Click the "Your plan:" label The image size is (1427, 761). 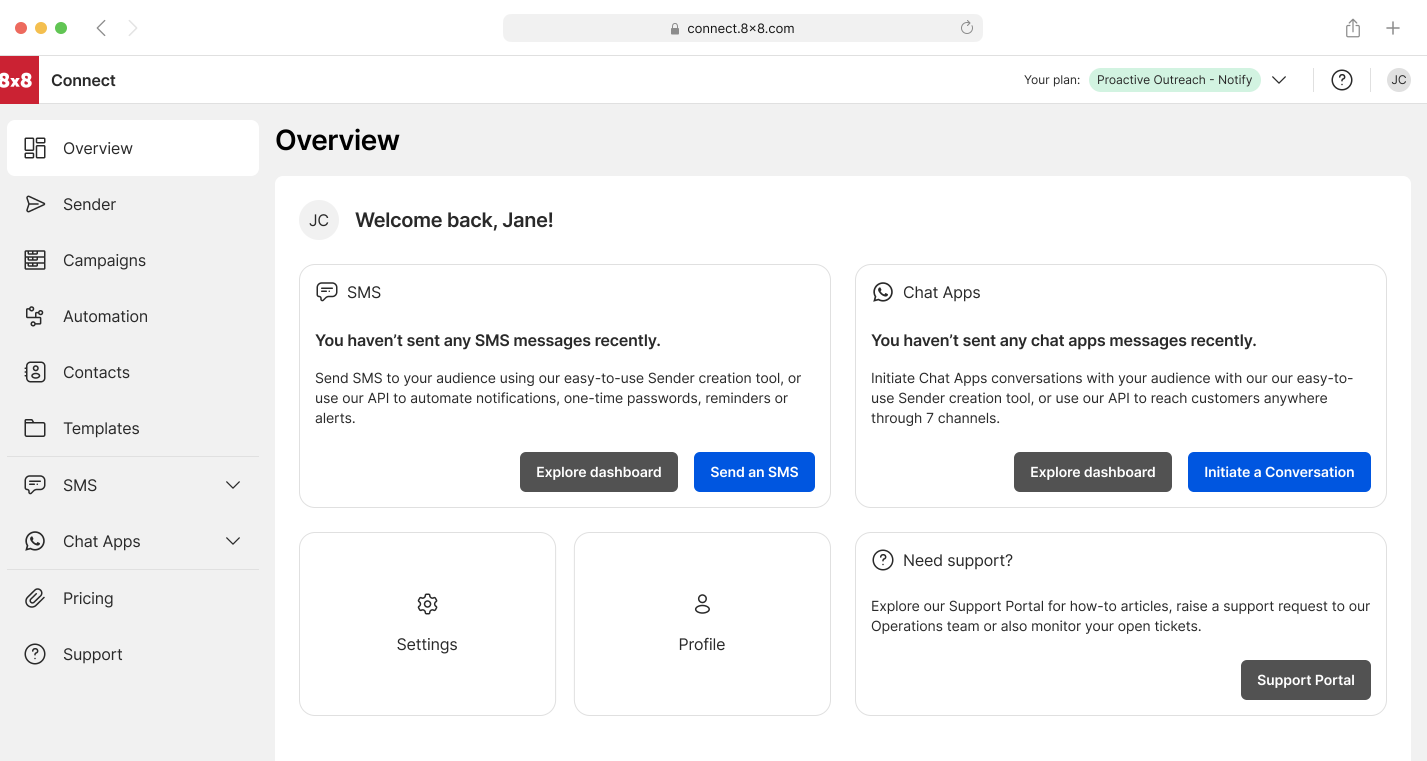tap(1052, 80)
